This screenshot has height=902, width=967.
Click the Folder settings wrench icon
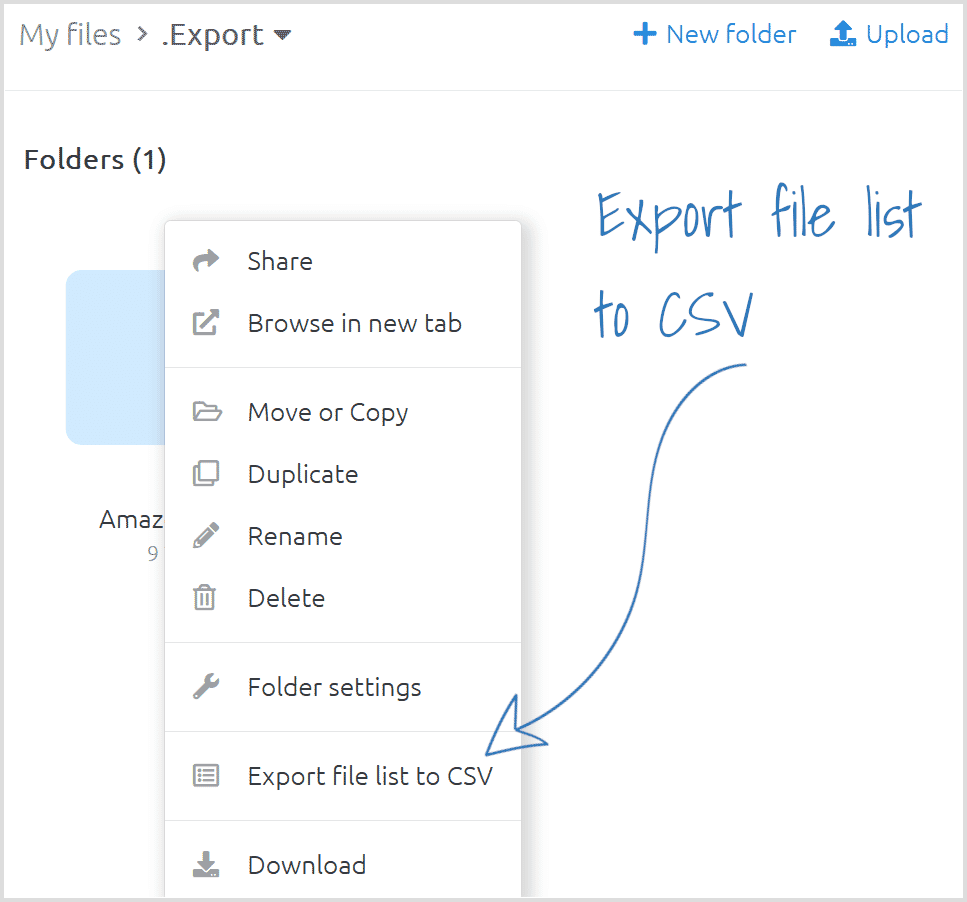pos(205,687)
